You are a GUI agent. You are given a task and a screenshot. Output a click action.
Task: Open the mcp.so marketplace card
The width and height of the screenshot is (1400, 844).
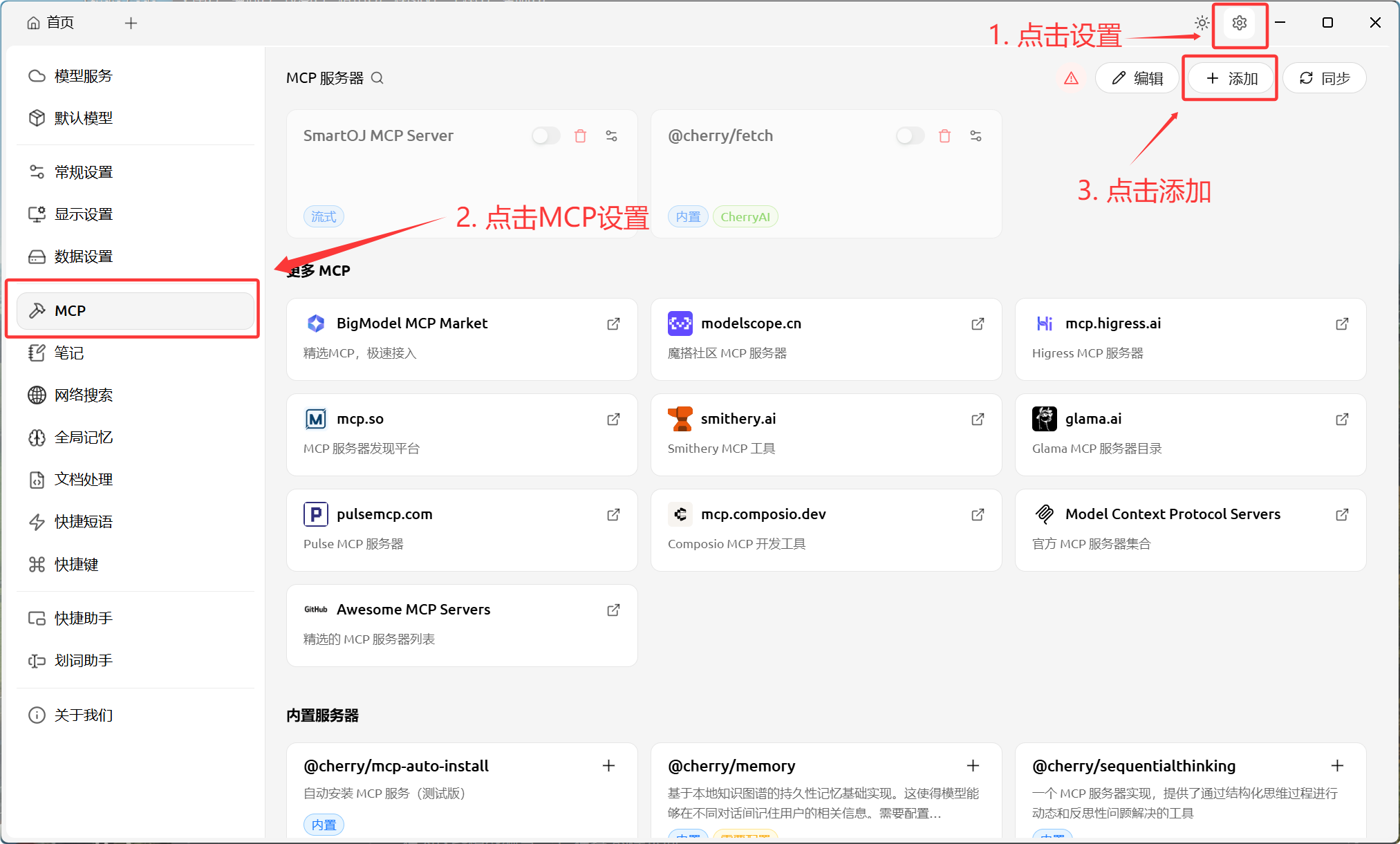coord(462,435)
